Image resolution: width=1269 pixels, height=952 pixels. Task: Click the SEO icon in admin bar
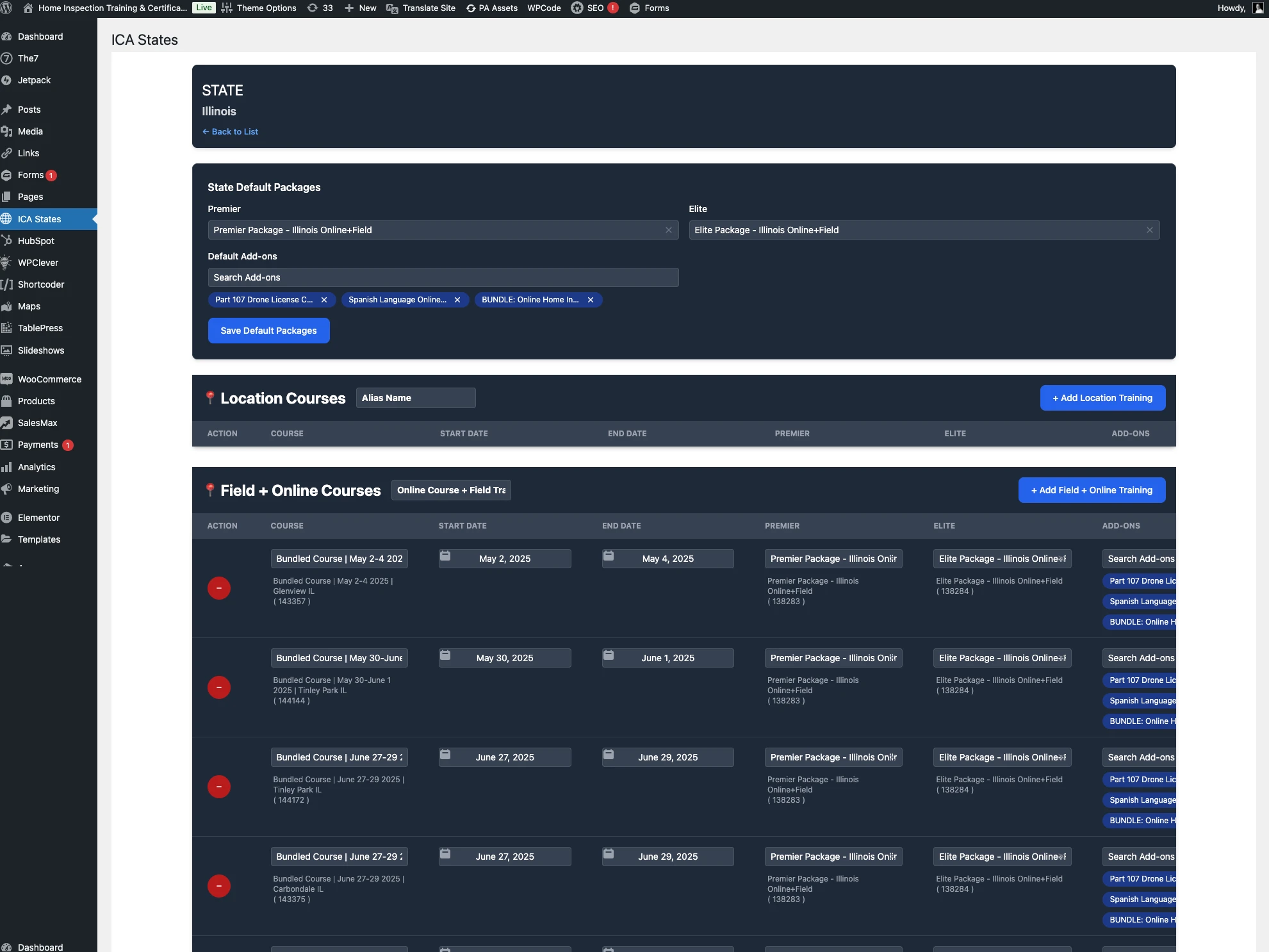577,8
